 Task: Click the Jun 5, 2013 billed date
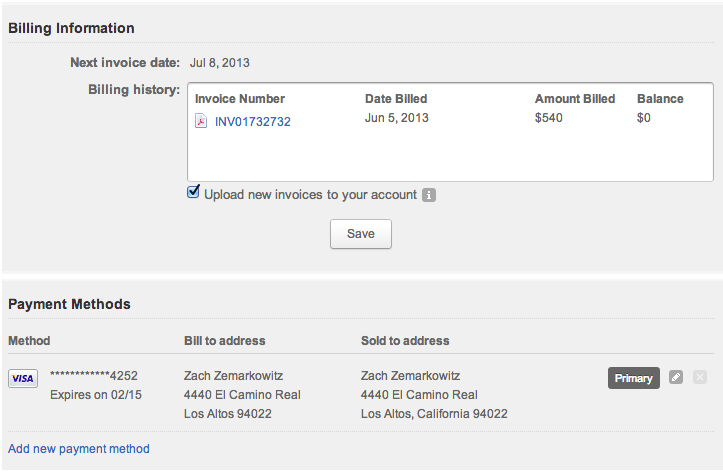click(x=397, y=118)
